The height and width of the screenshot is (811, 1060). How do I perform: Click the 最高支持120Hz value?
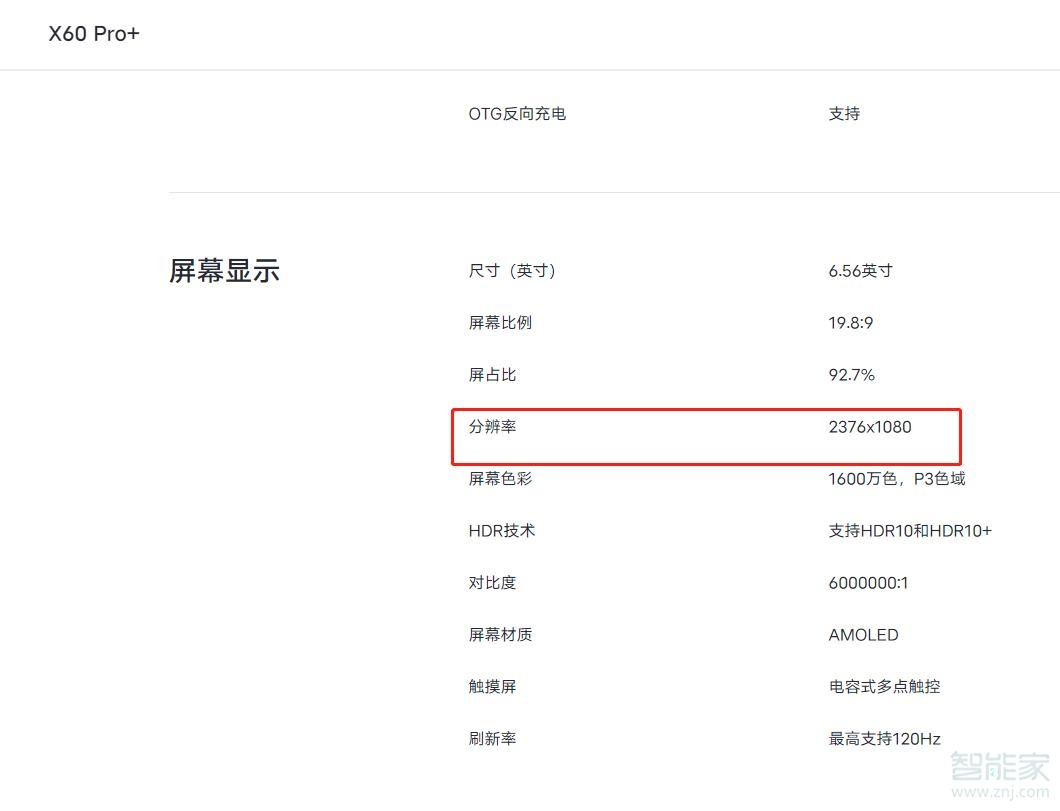tap(884, 739)
